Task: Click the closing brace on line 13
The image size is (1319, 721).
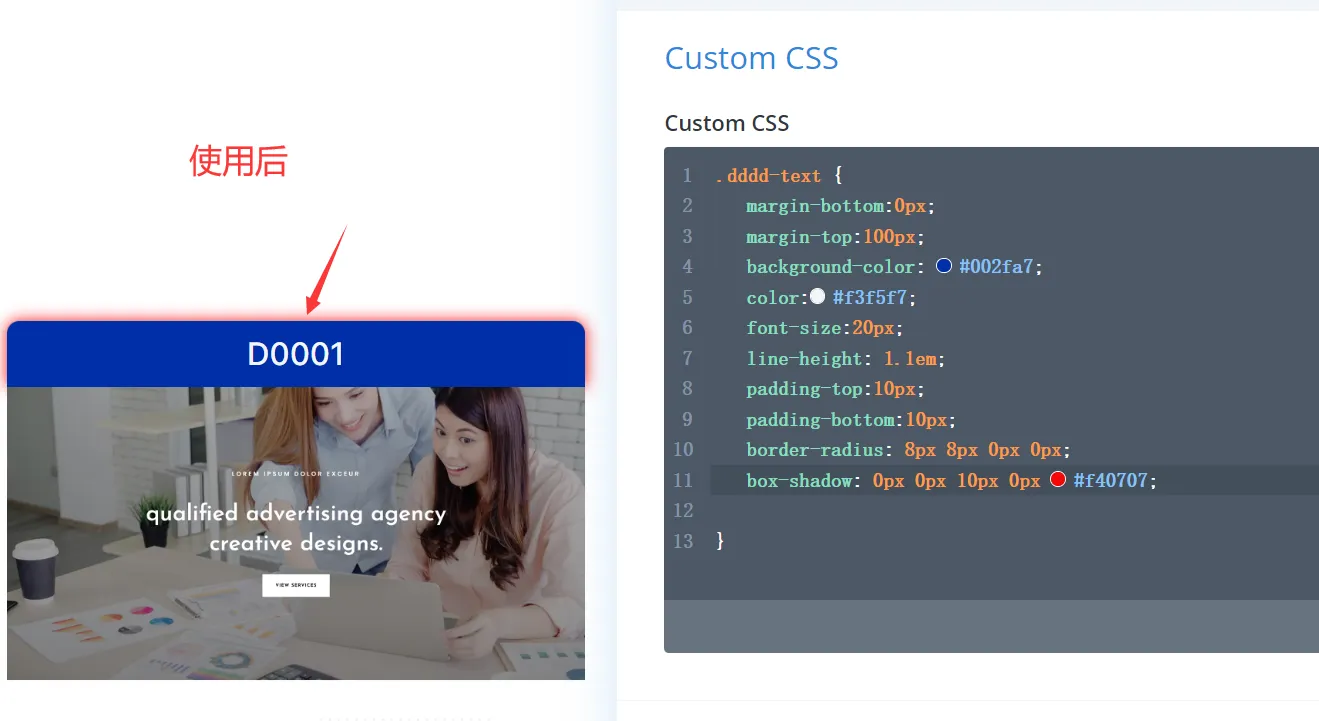Action: [x=719, y=541]
